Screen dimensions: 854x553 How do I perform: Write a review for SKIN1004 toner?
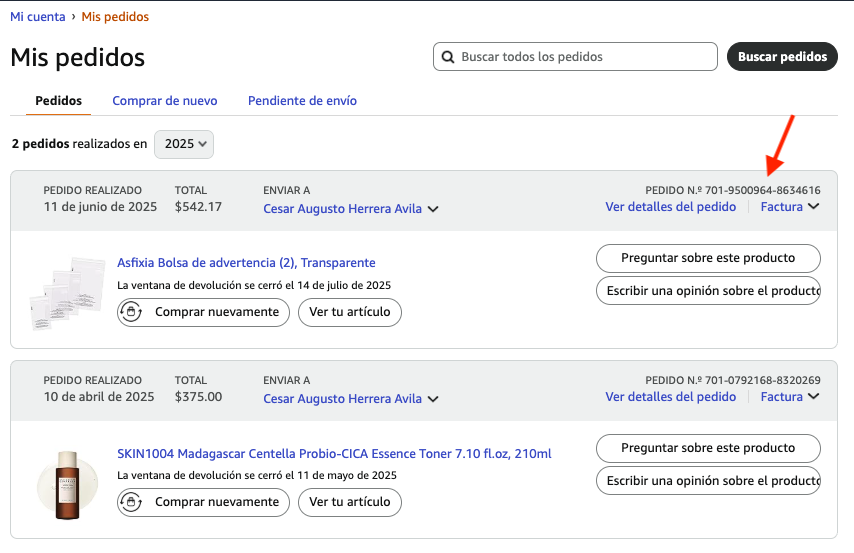click(x=708, y=481)
